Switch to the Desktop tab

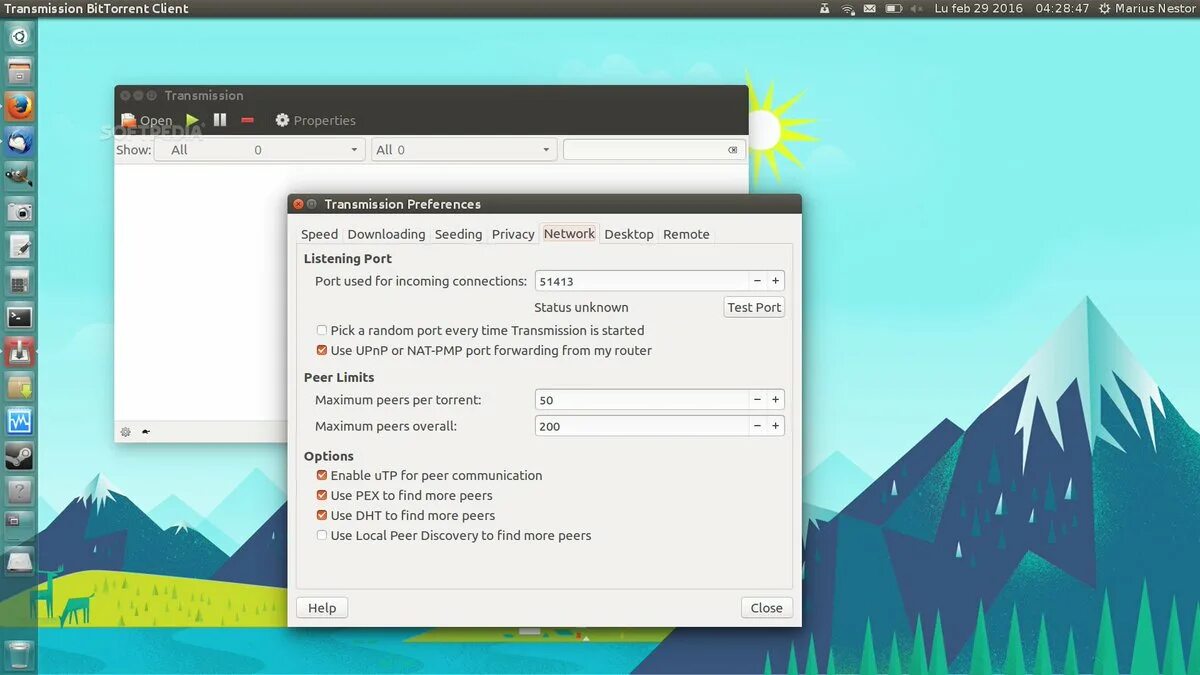(x=629, y=234)
